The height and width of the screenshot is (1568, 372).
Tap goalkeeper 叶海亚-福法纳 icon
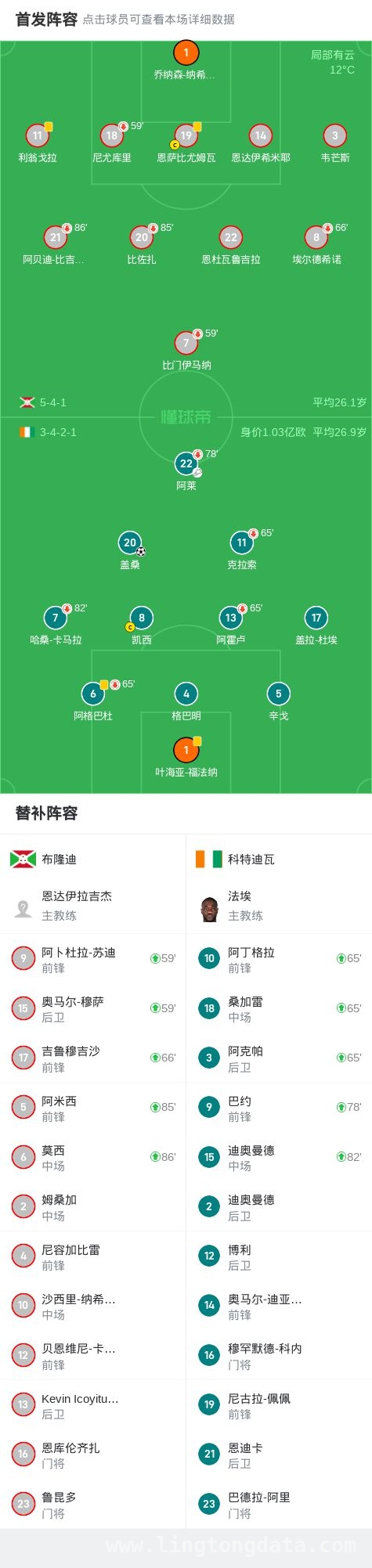[x=186, y=750]
